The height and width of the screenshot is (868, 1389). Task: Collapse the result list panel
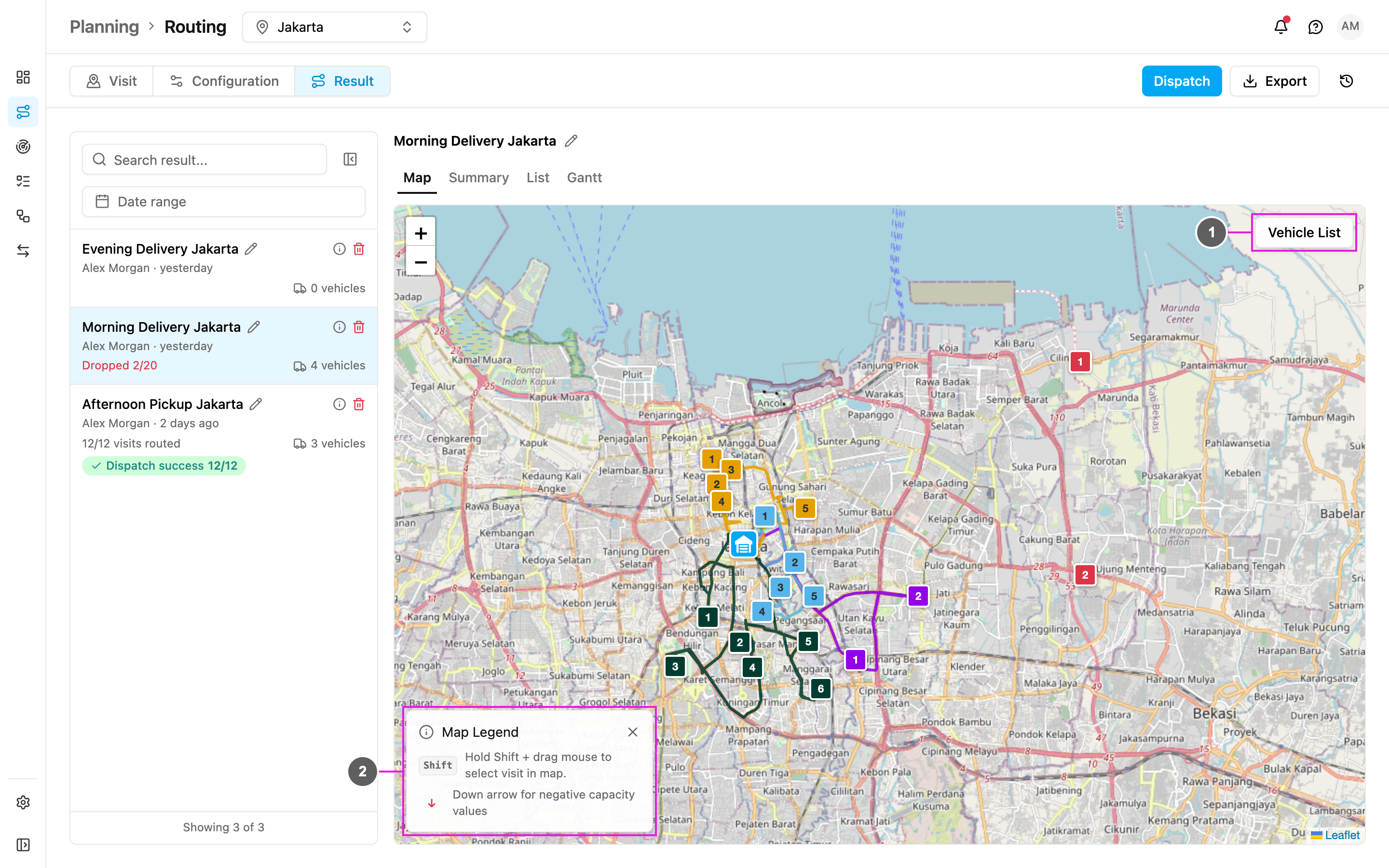(350, 159)
